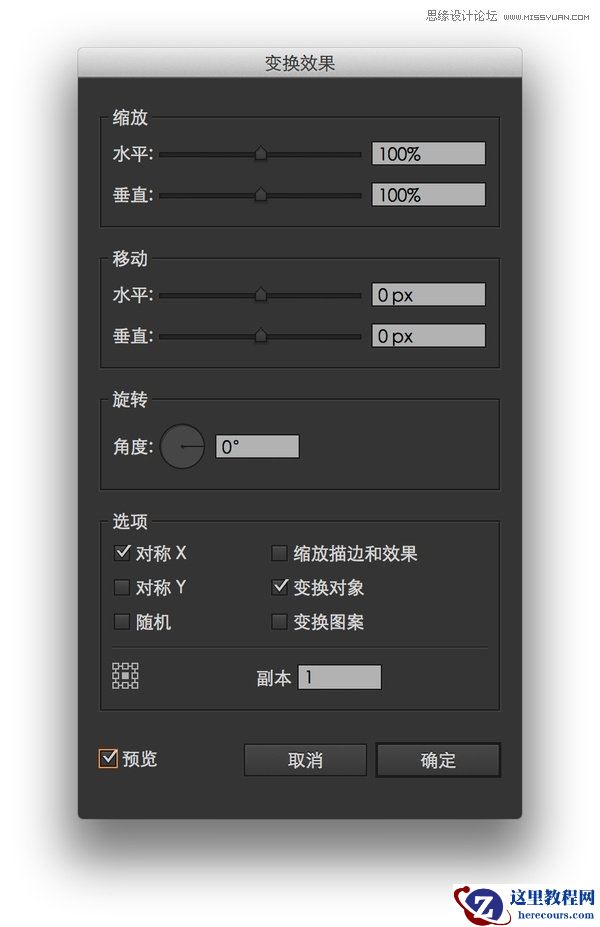
Task: Select the top-left reference point
Action: point(116,666)
